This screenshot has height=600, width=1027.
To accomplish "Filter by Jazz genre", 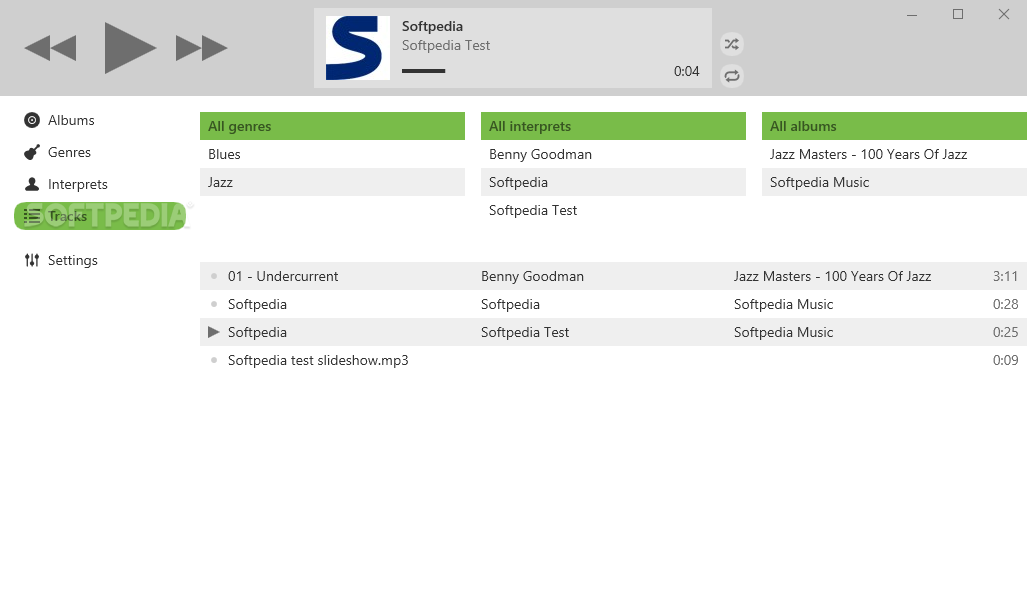I will 332,182.
